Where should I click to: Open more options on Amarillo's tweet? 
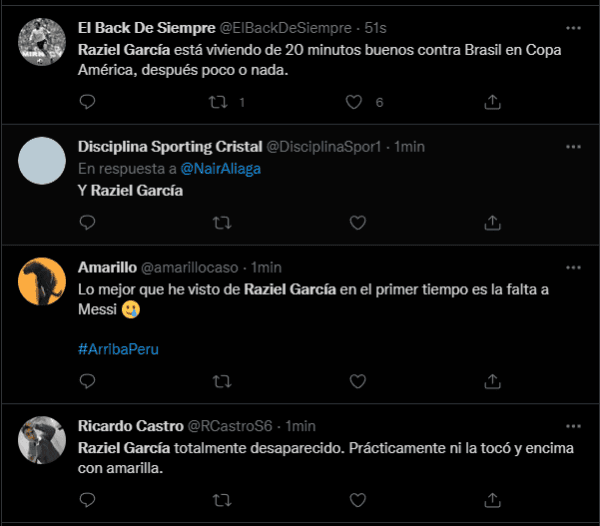tap(573, 267)
